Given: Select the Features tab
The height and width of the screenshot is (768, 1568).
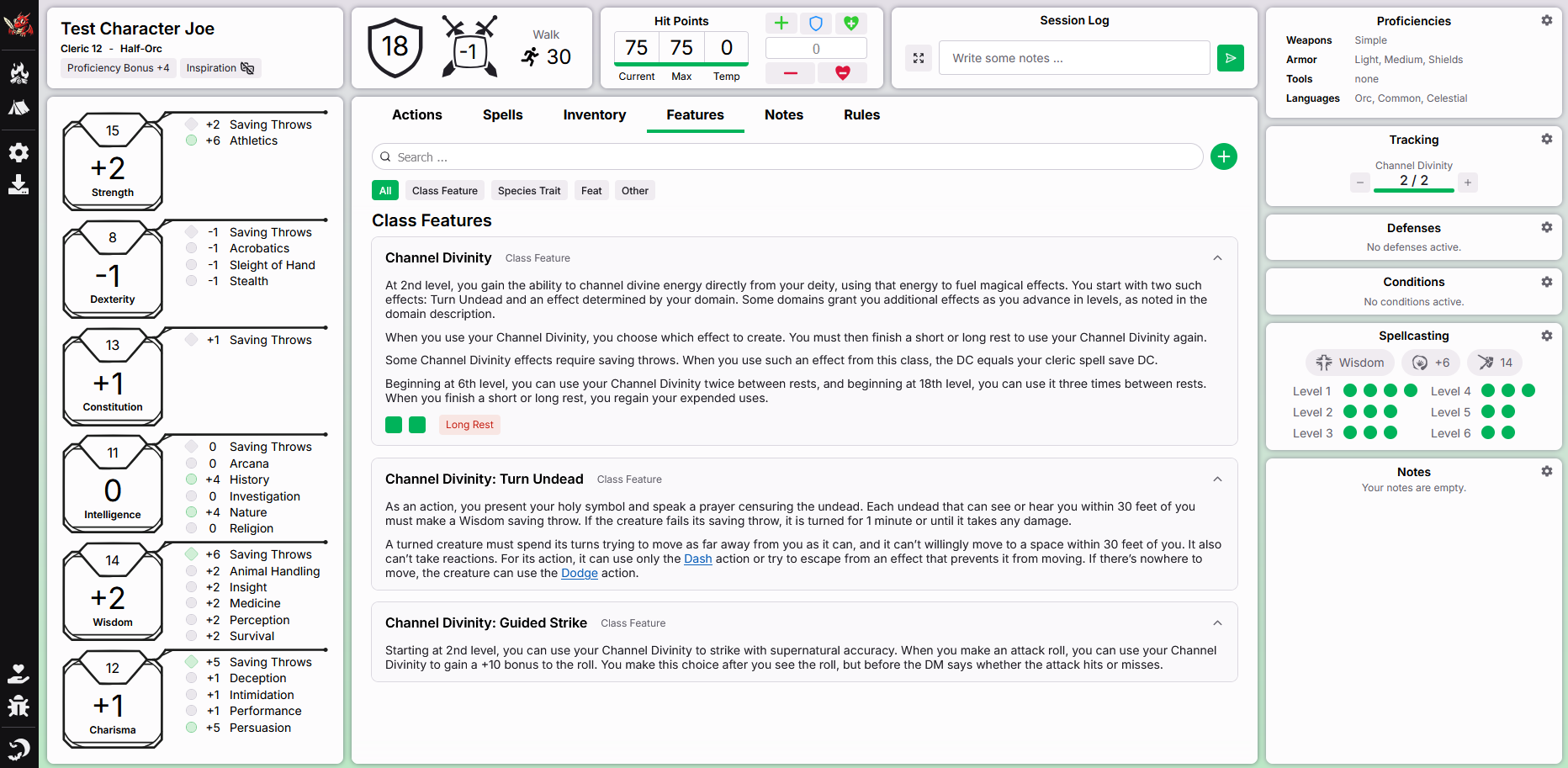Looking at the screenshot, I should coord(696,115).
